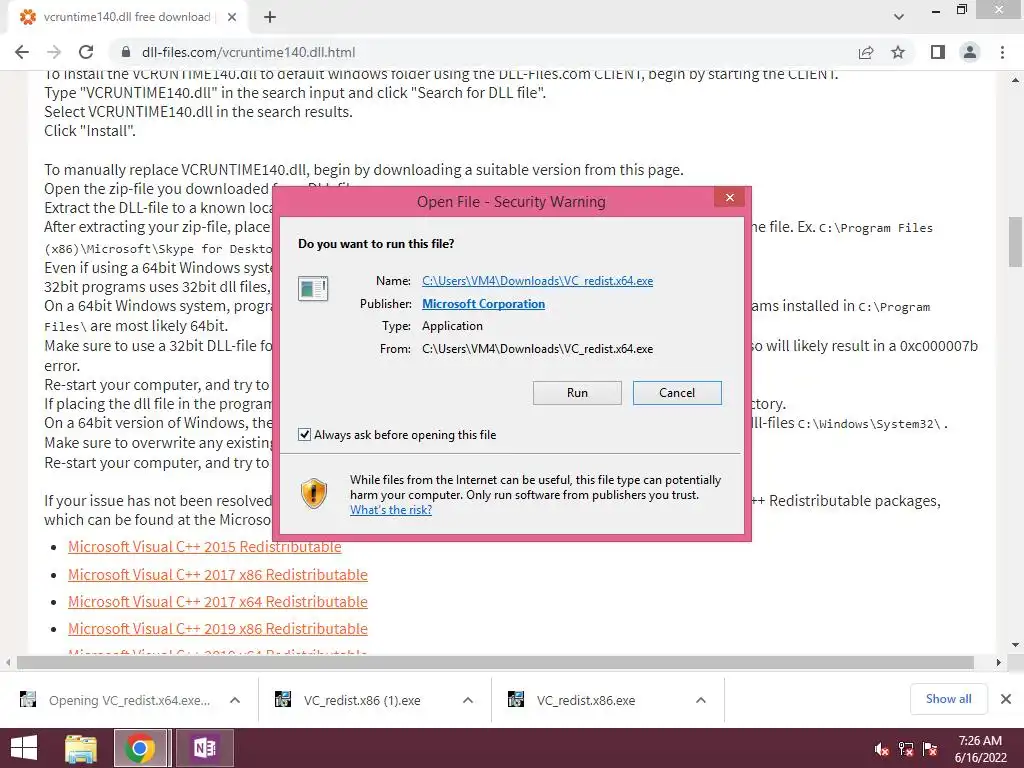The image size is (1024, 768).
Task: Open the VC_redist.x64.exe file path link
Action: pyautogui.click(x=537, y=281)
